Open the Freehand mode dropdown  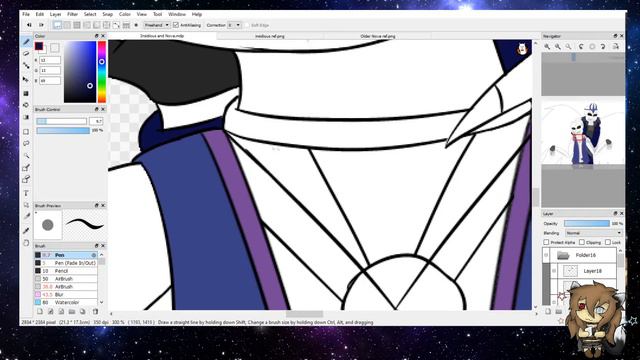156,25
